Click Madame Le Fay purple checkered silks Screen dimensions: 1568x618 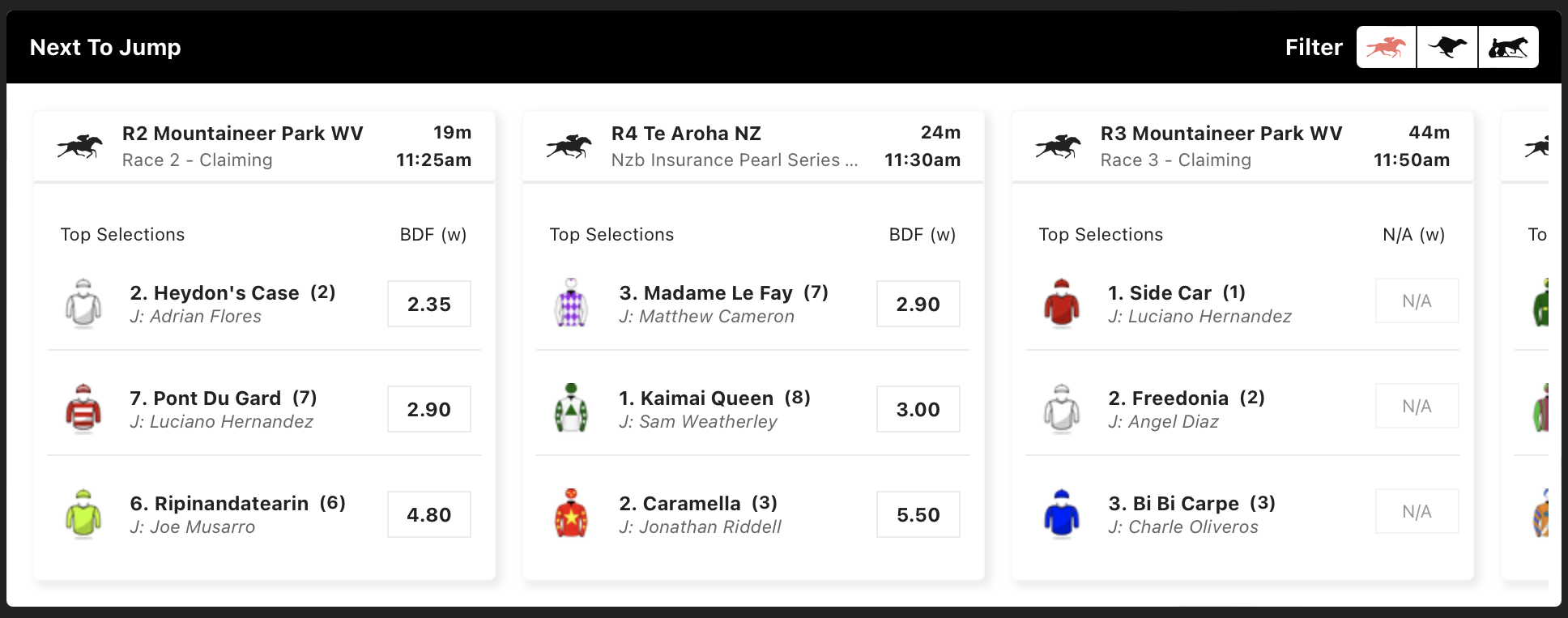571,304
